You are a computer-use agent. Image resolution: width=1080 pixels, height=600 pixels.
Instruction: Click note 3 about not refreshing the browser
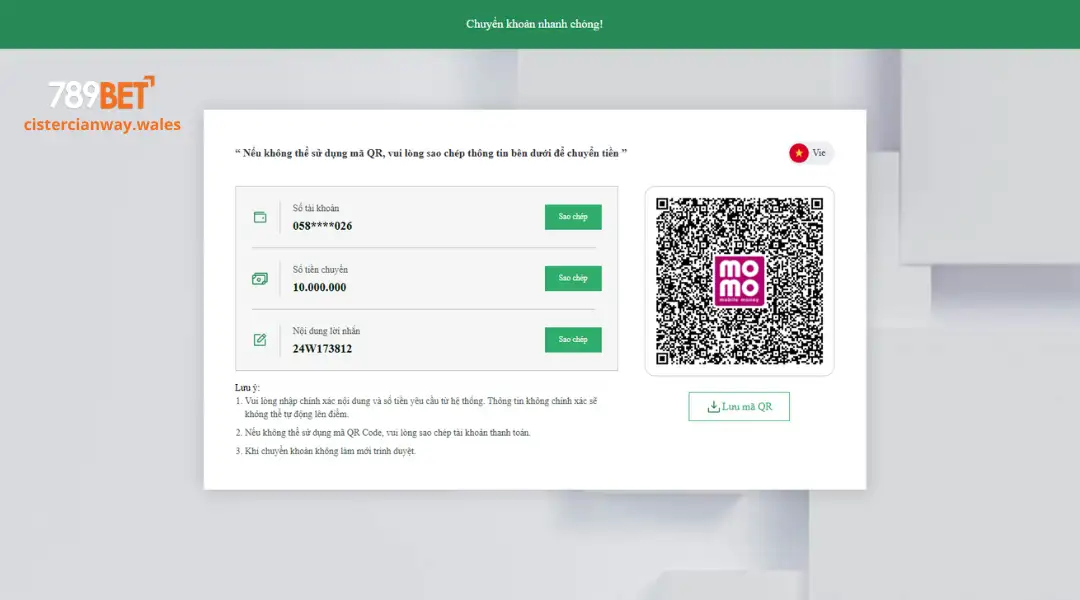325,451
